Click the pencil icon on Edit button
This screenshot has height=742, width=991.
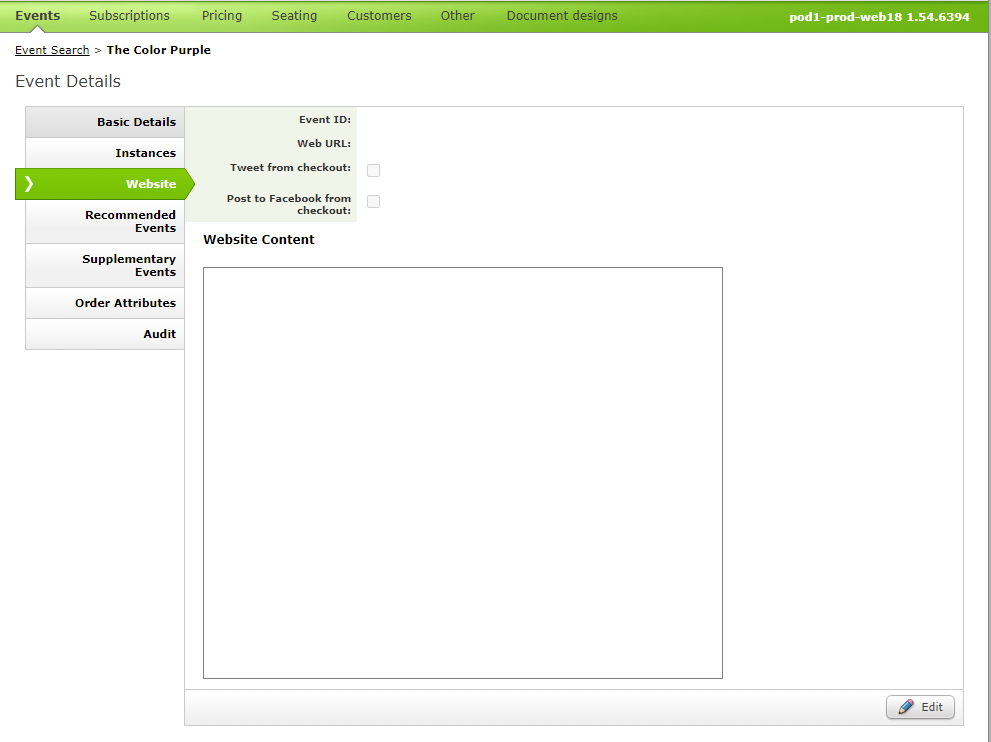[906, 707]
